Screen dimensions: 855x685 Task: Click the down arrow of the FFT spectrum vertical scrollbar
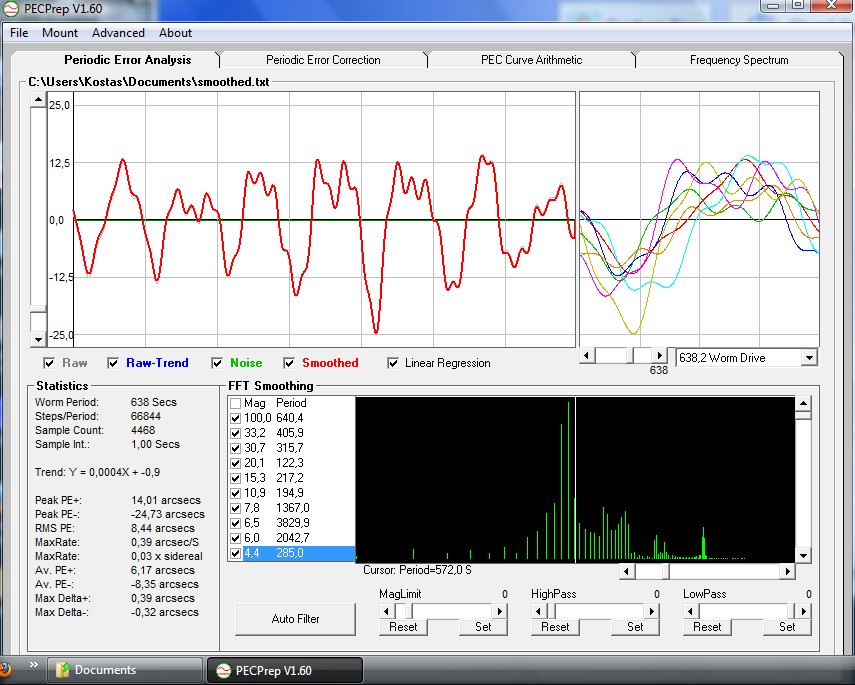click(803, 555)
